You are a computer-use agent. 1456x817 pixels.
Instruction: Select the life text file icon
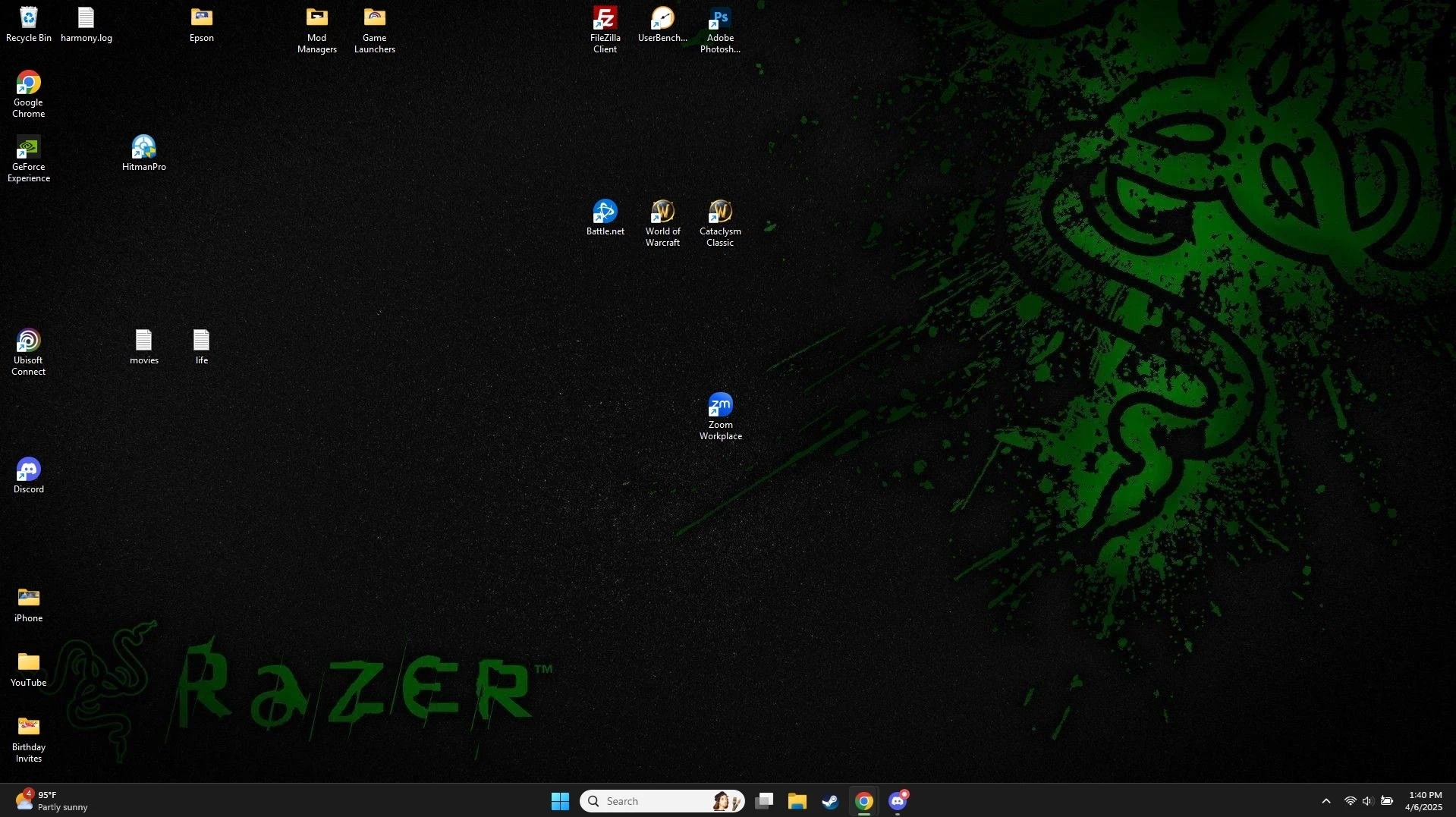click(202, 347)
